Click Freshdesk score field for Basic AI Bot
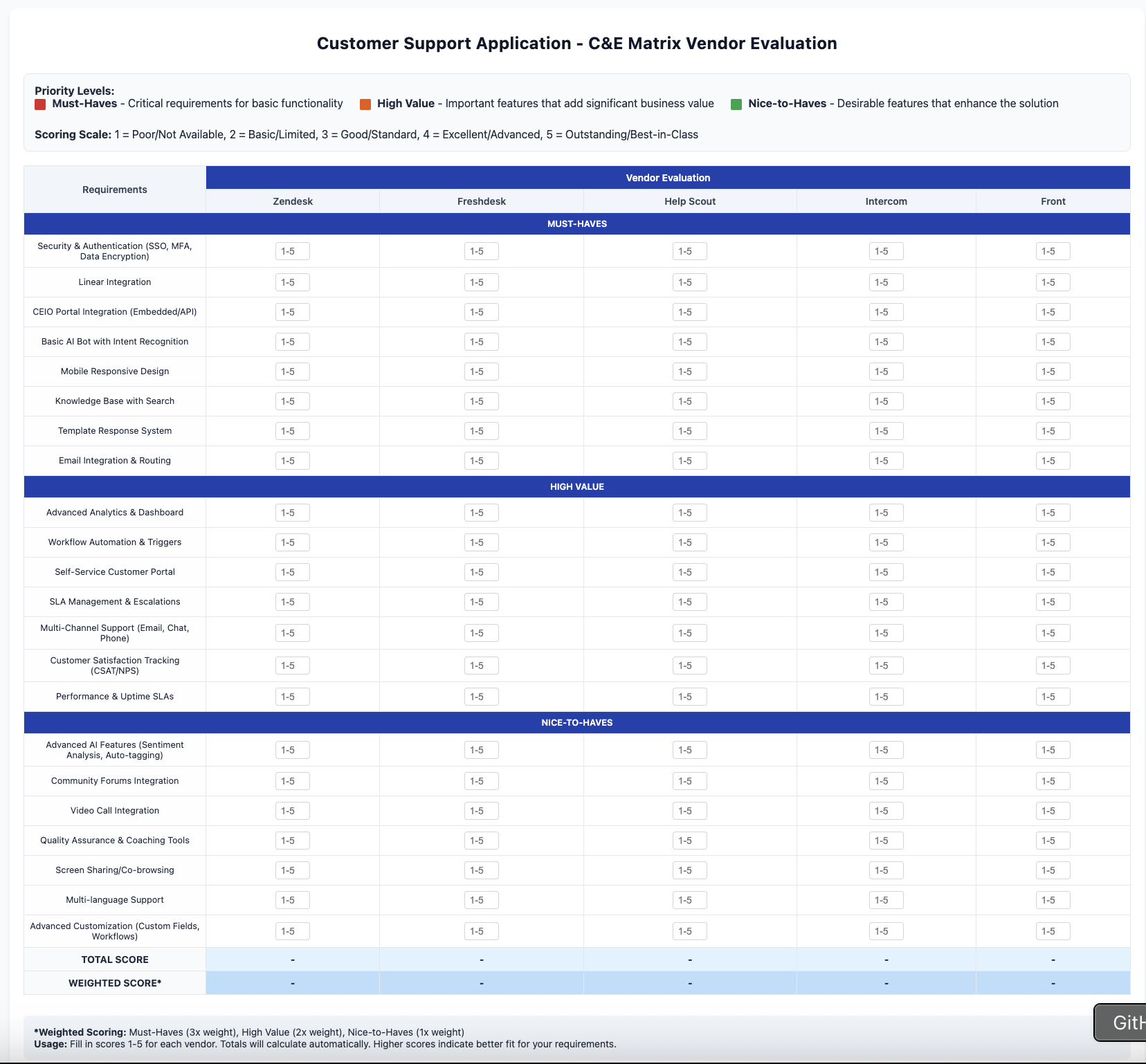Viewport: 1146px width, 1064px height. point(482,342)
